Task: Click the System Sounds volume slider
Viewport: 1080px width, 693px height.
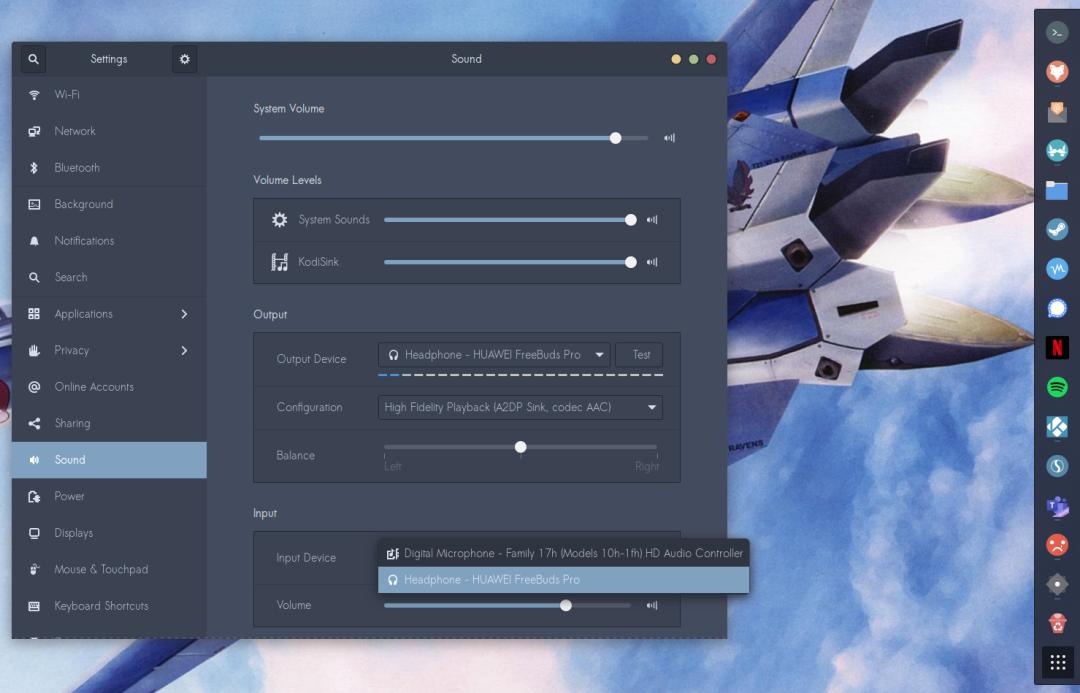Action: [510, 220]
